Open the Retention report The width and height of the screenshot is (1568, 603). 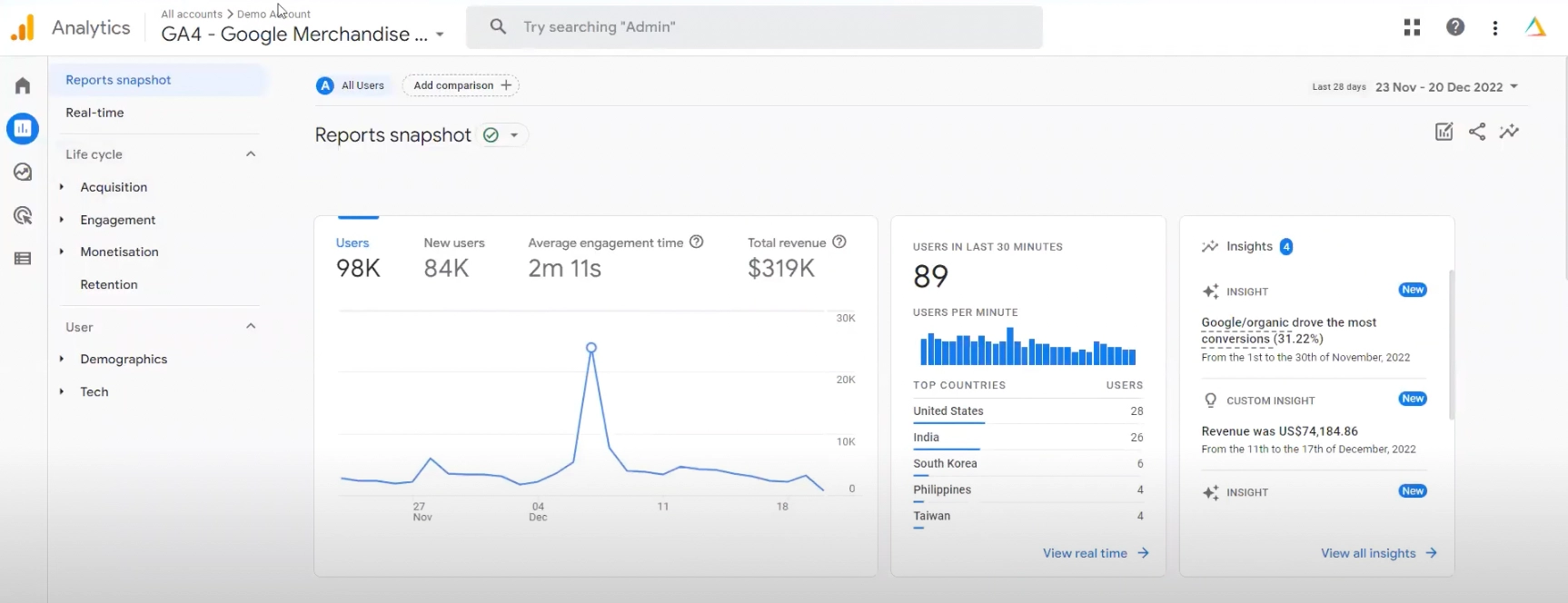click(109, 284)
